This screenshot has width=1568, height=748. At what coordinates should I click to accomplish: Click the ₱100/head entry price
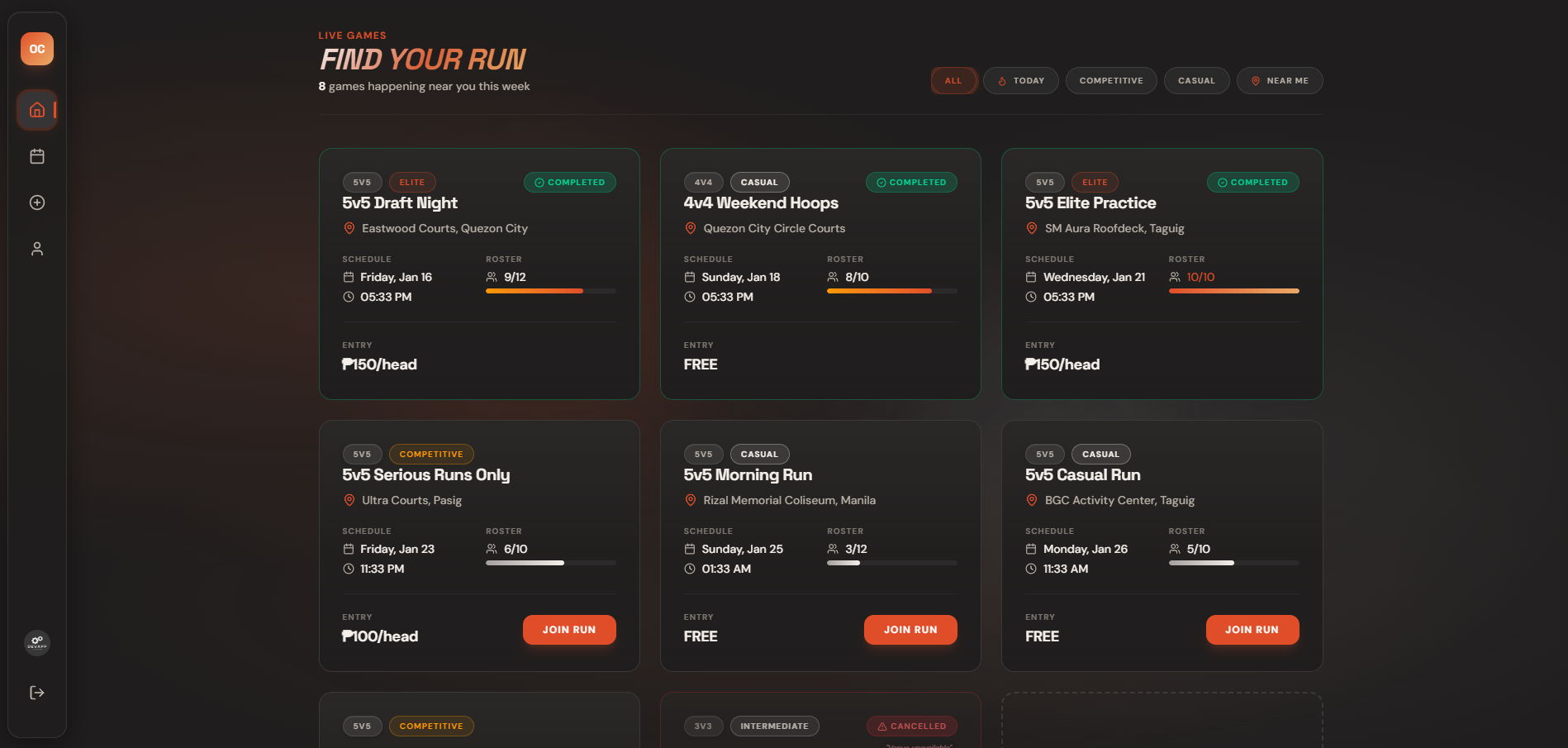click(x=380, y=636)
